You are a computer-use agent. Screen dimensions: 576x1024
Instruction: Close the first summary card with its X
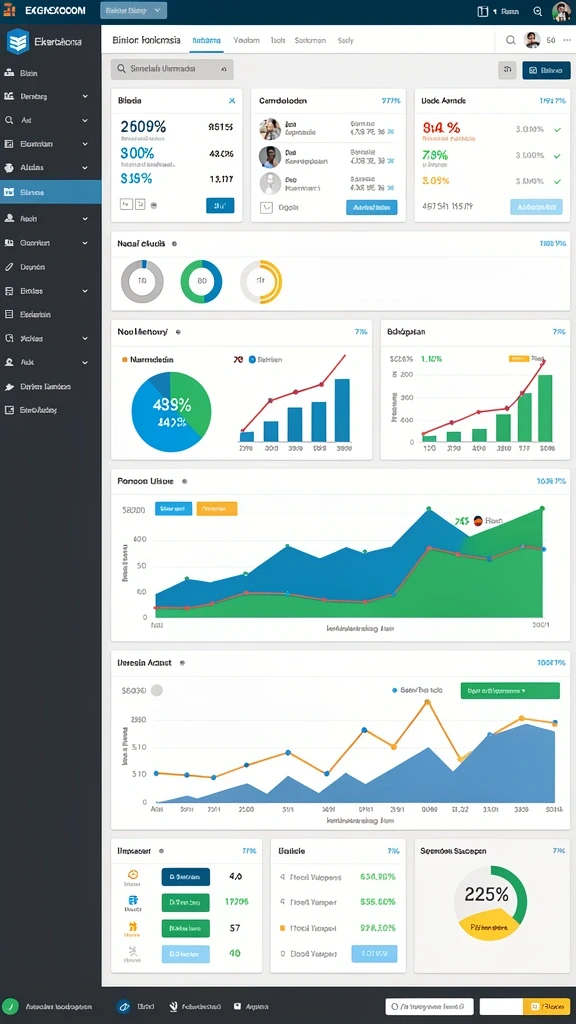click(x=232, y=101)
